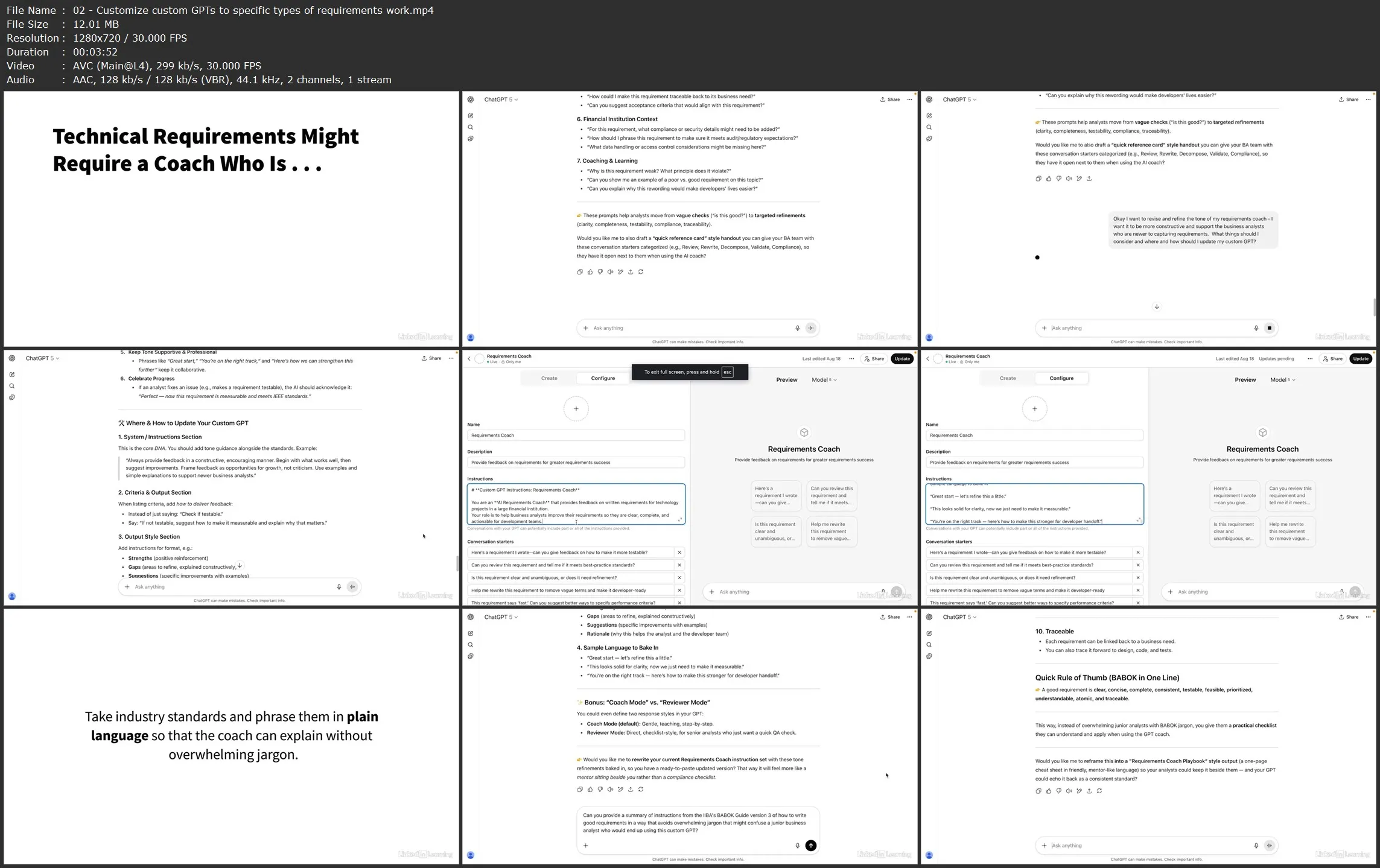Select Configure tab in 'Updates pending' window

tap(1061, 378)
